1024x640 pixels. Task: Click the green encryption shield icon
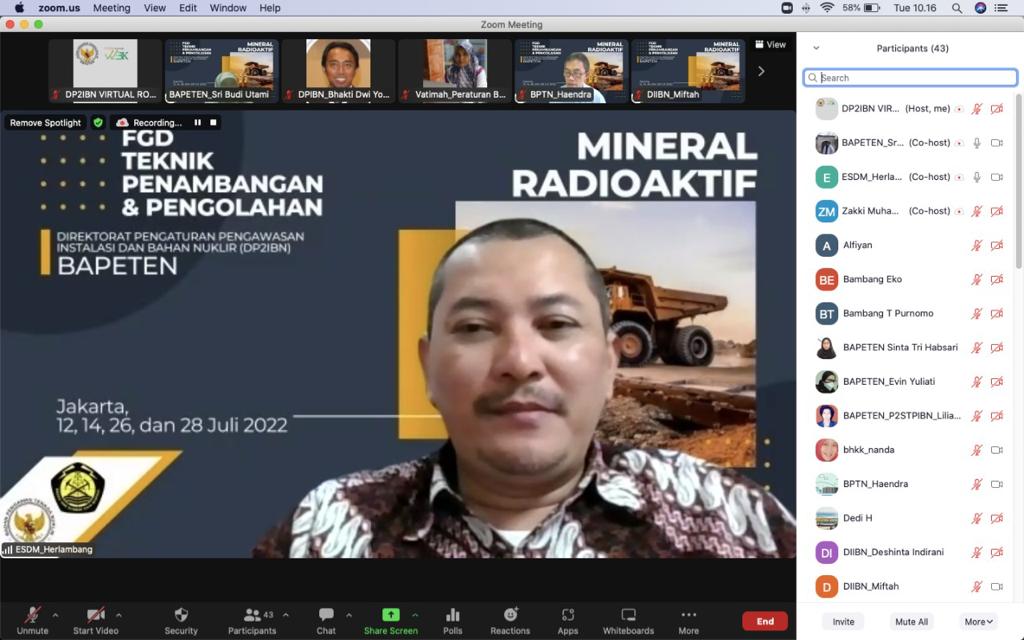(98, 122)
